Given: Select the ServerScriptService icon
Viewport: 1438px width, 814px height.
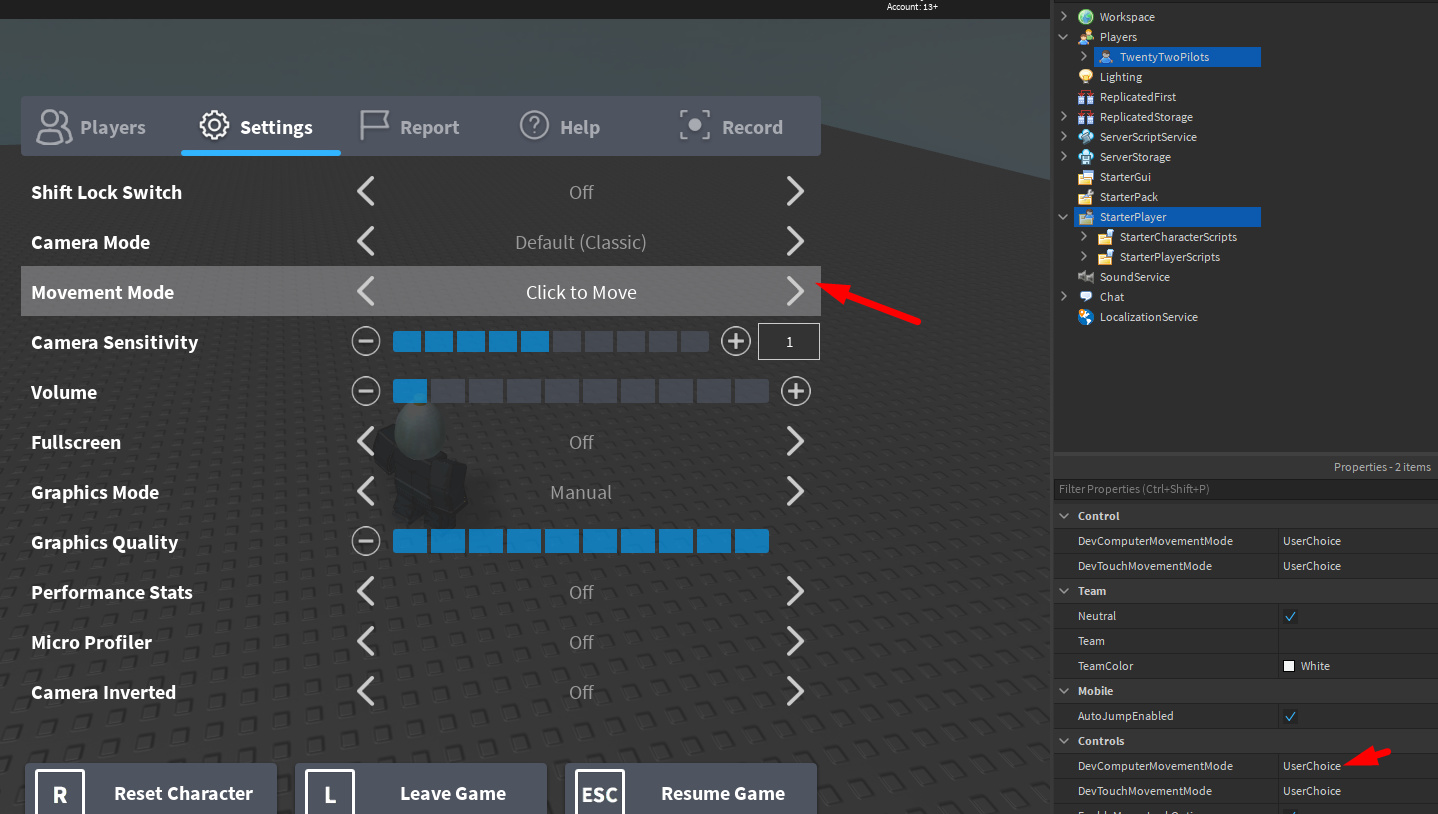Looking at the screenshot, I should [x=1087, y=136].
